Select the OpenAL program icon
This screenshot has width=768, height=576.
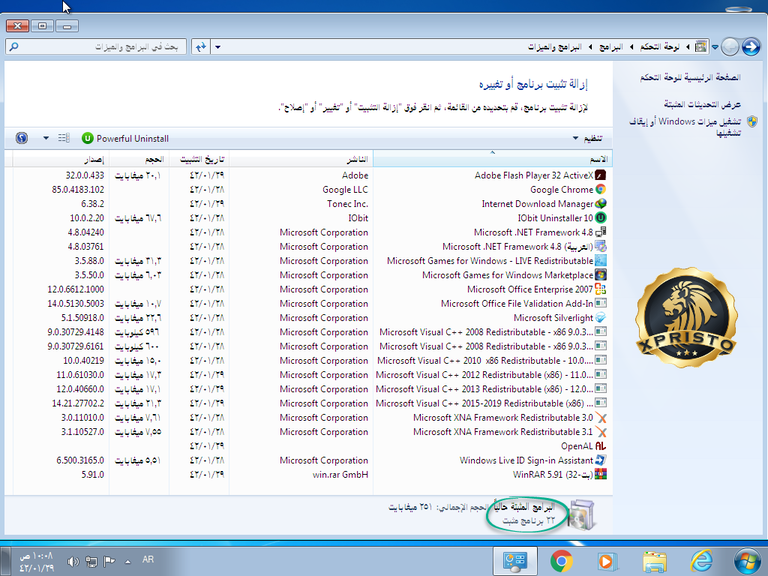pyautogui.click(x=600, y=446)
